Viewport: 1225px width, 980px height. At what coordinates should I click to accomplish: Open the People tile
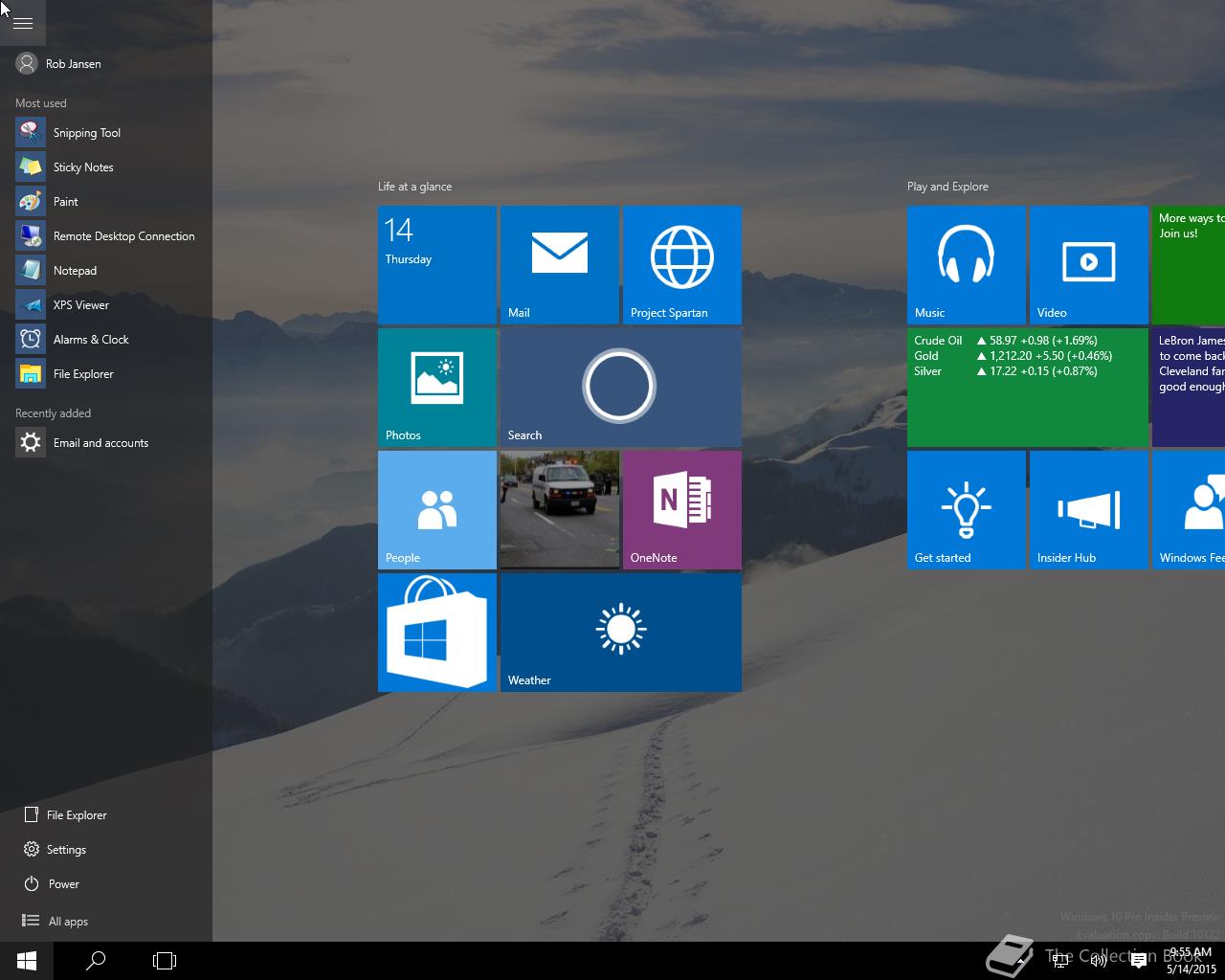coord(437,510)
